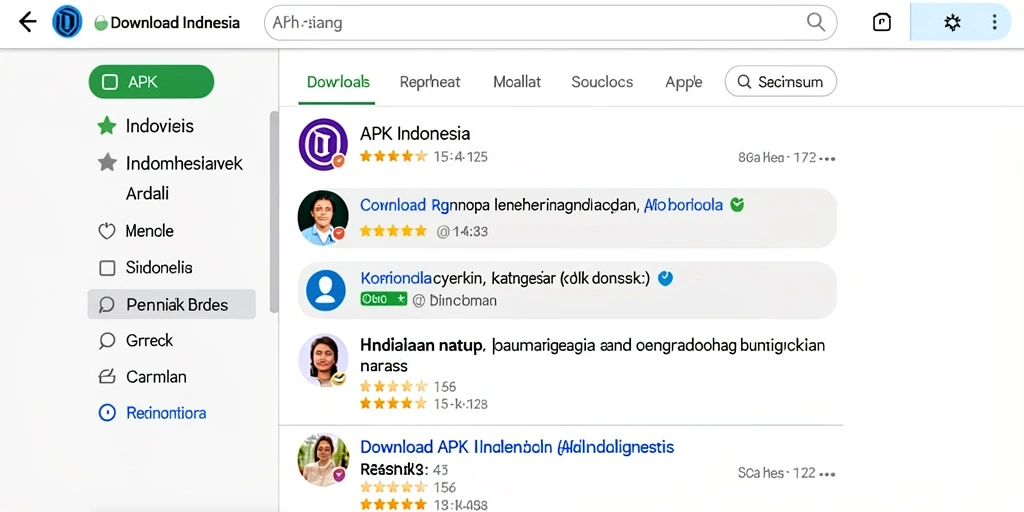Click the heart icon beside Menole
1024x512 pixels.
106,231
